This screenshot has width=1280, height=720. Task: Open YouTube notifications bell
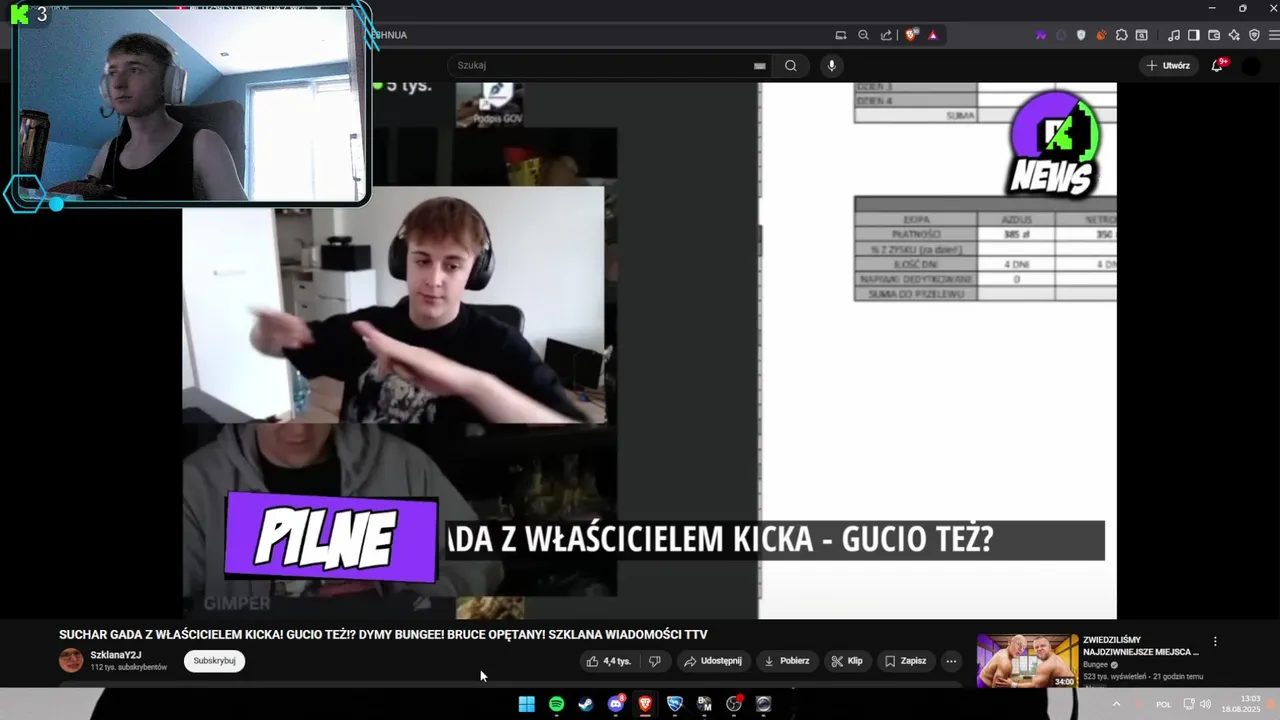click(x=1217, y=66)
